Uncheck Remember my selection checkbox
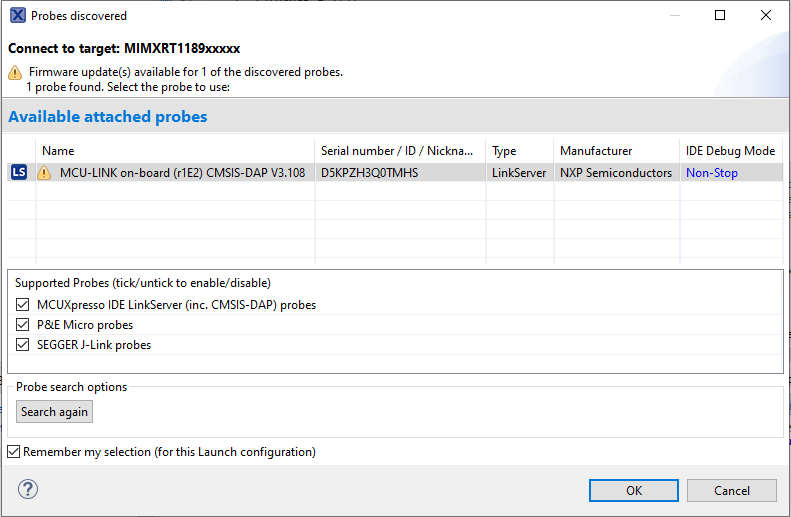The width and height of the screenshot is (791, 517). click(x=13, y=452)
